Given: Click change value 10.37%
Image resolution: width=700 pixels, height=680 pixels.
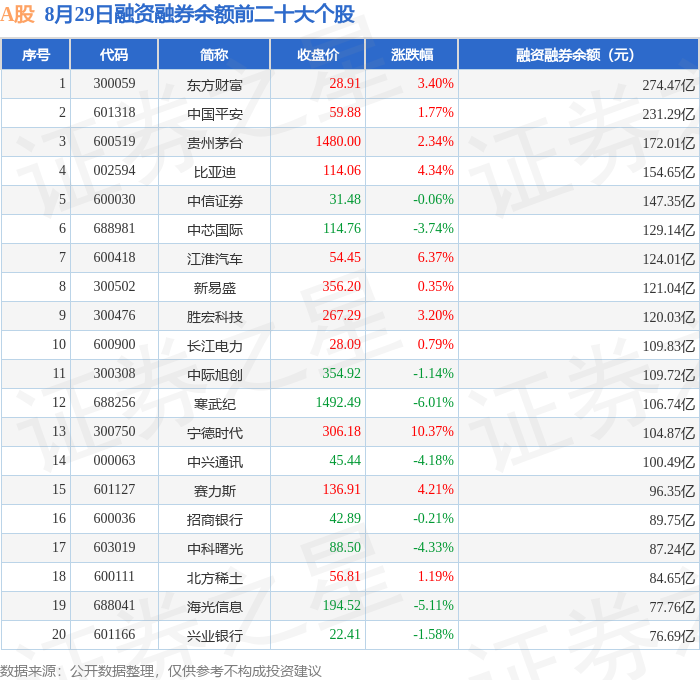Looking at the screenshot, I should [432, 431].
